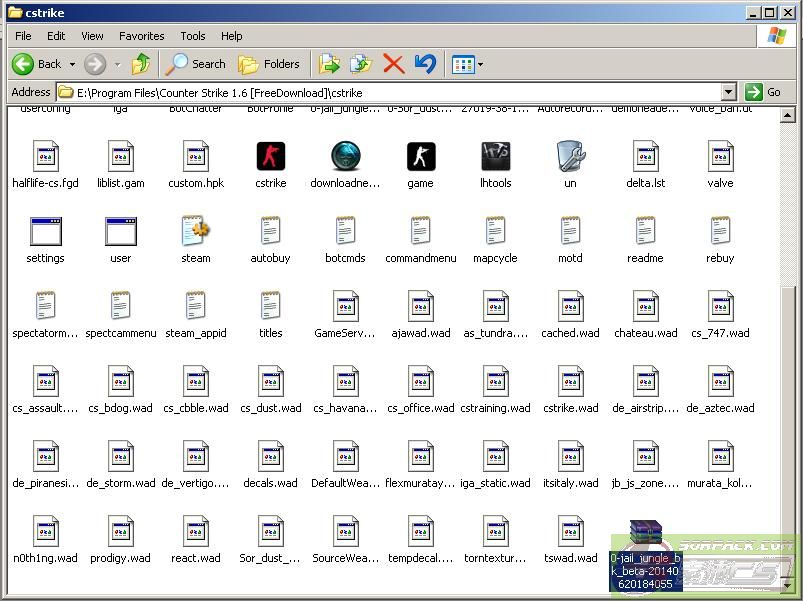Open the Back button history dropdown
This screenshot has width=803, height=601.
(x=72, y=65)
